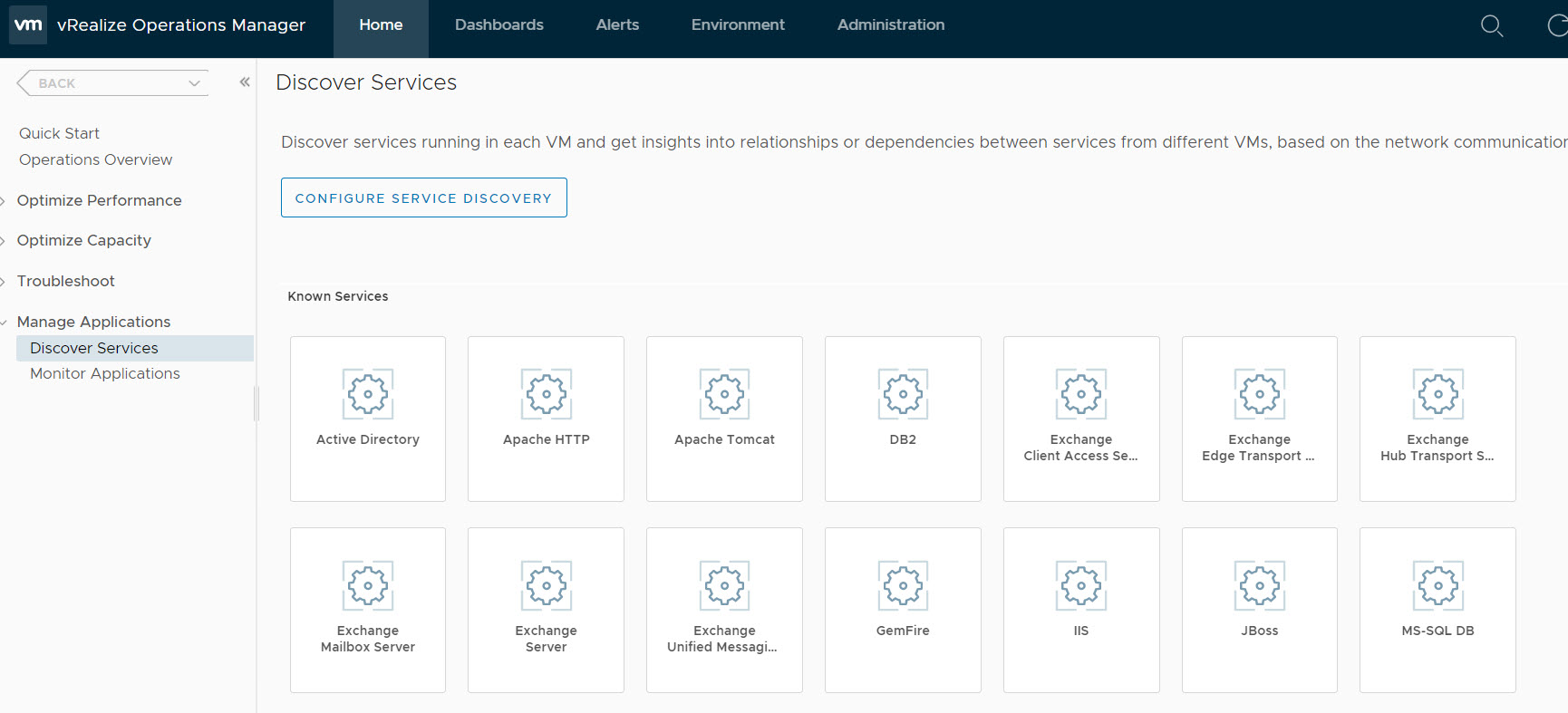Open the DB2 service tile icon
This screenshot has width=1568, height=713.
[903, 394]
